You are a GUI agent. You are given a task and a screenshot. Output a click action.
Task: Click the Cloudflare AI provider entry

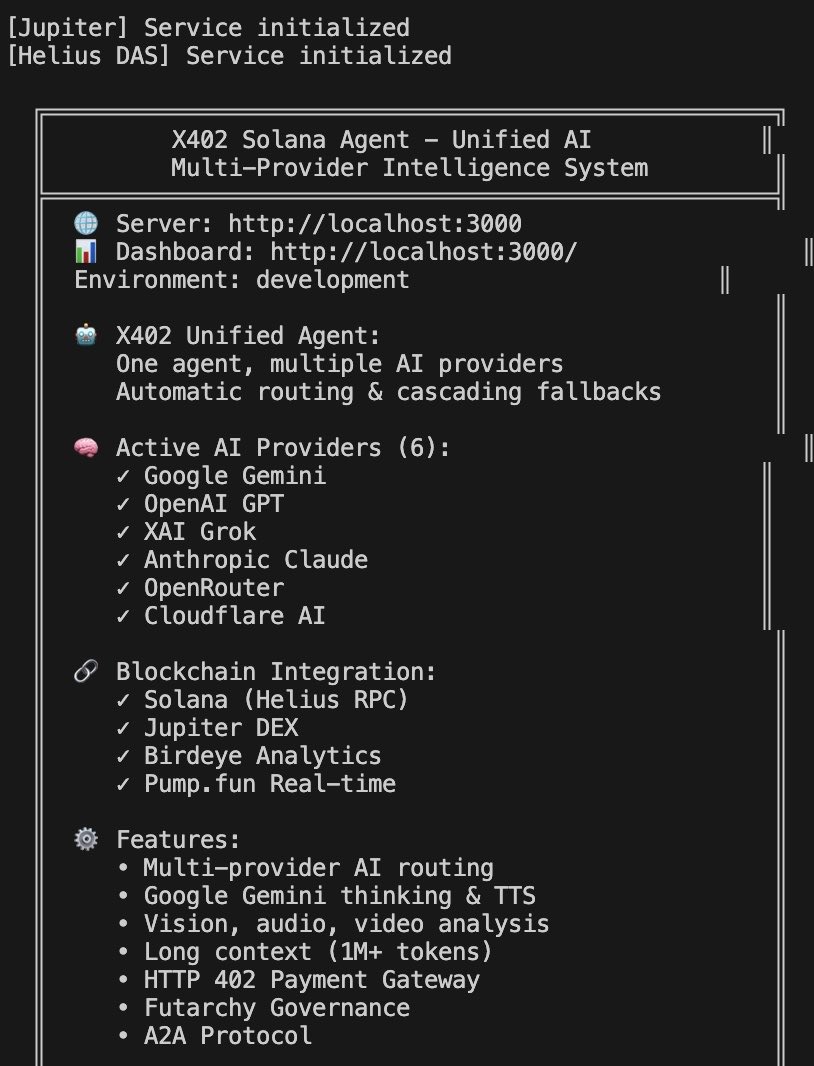click(x=235, y=616)
